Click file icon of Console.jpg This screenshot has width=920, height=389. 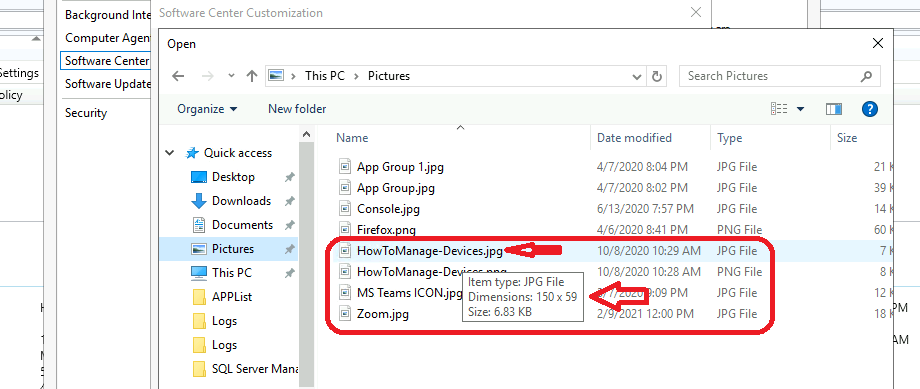click(x=345, y=209)
